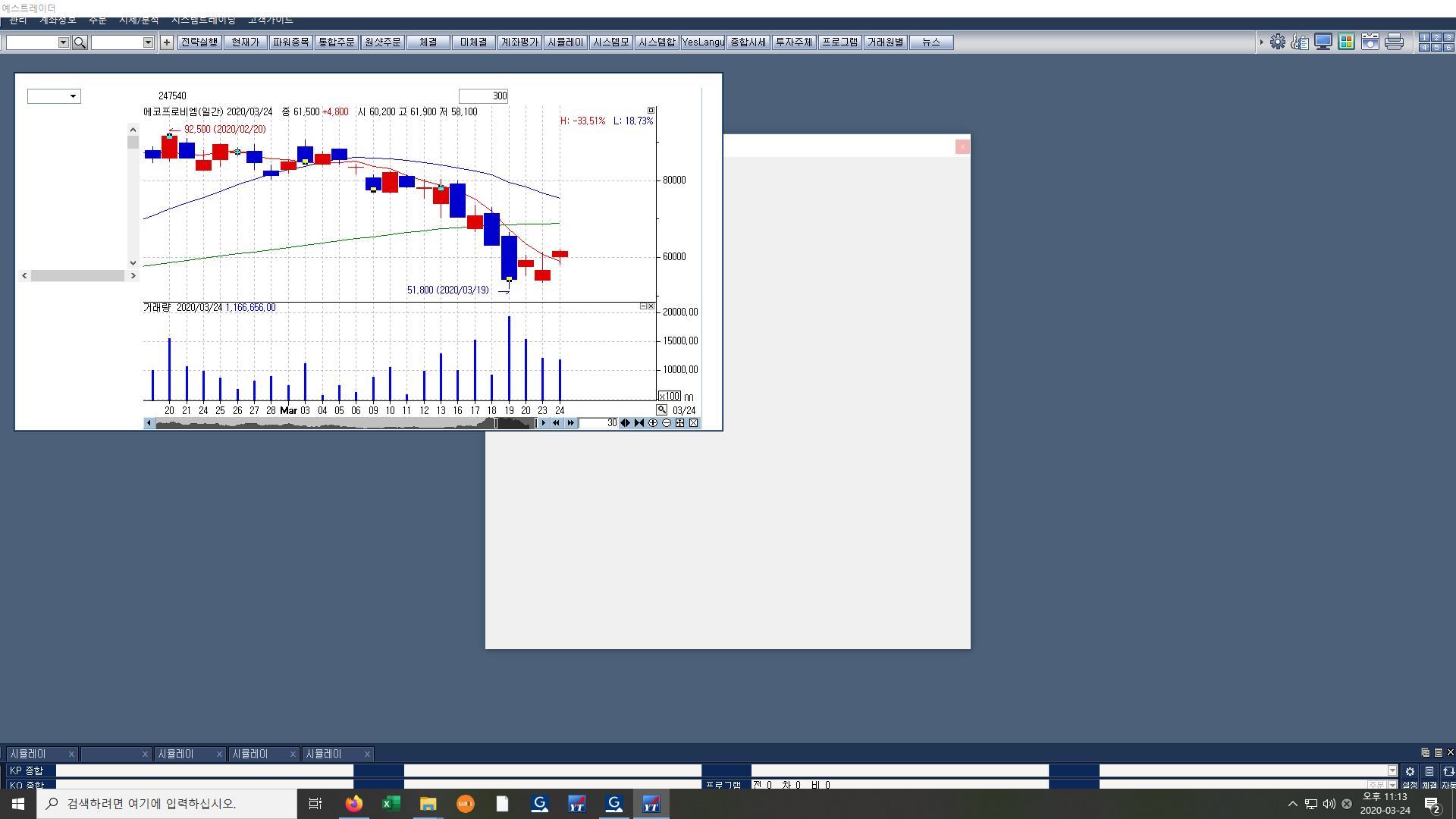Open the dropdown in chart window's top-left

73,96
